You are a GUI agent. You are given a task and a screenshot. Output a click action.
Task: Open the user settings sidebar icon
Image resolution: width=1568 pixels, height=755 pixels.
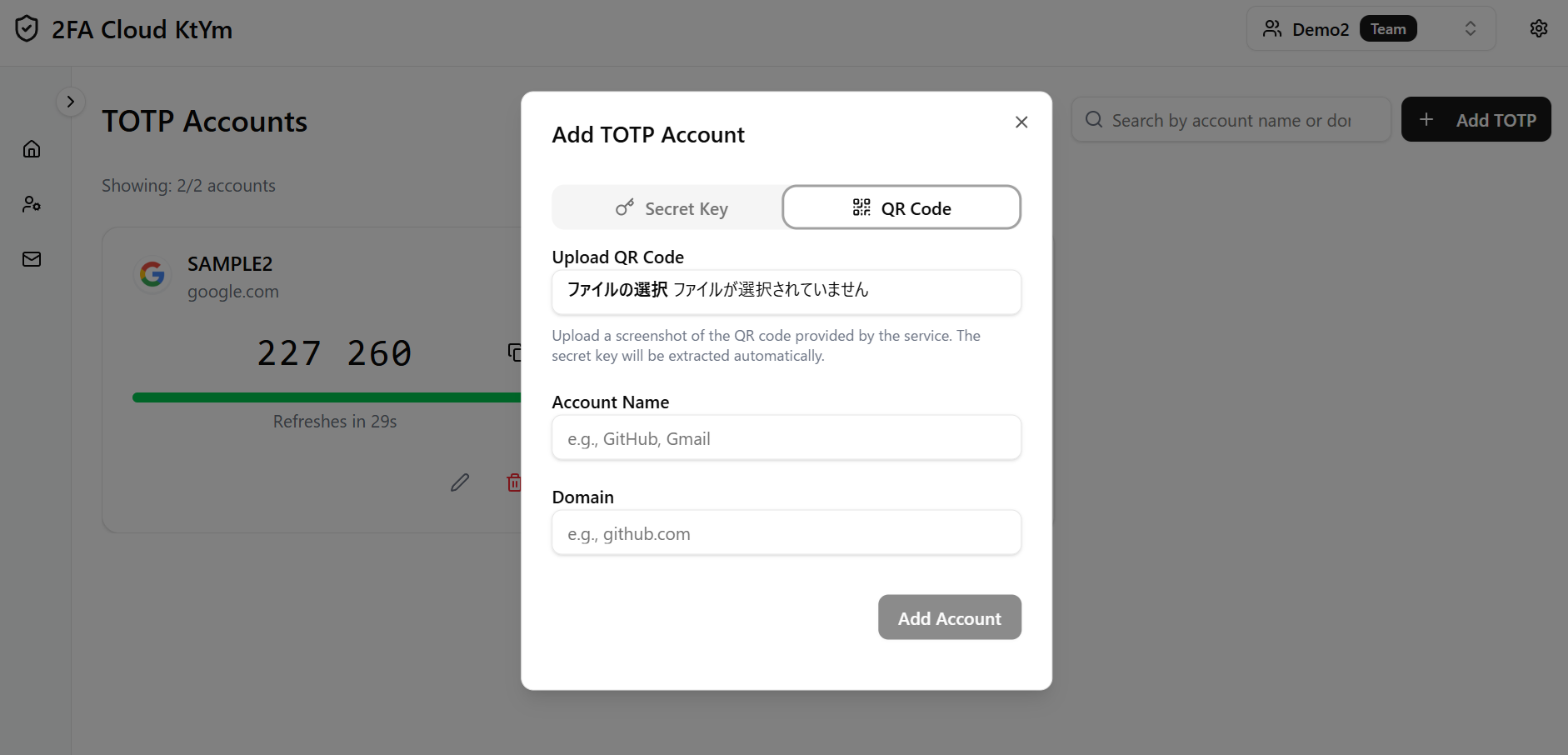[32, 204]
